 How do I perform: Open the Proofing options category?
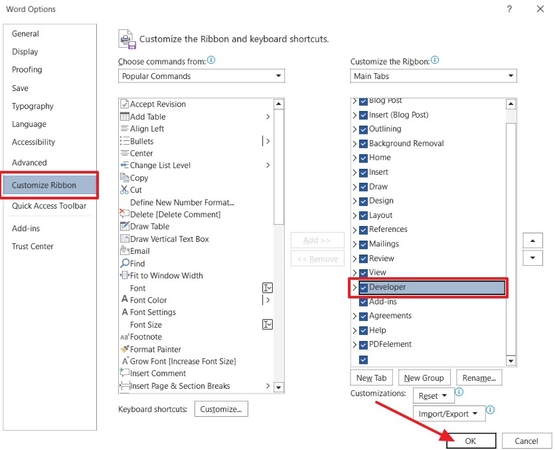pos(27,69)
